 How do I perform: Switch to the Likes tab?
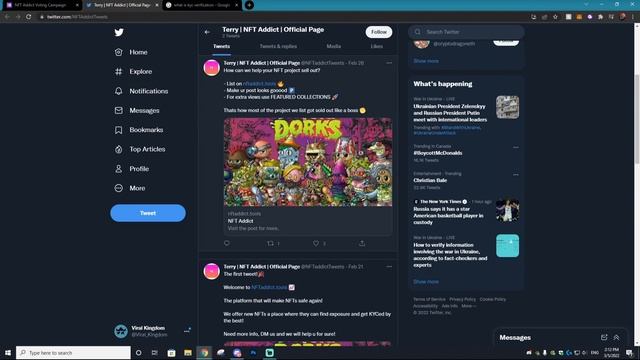pos(376,47)
